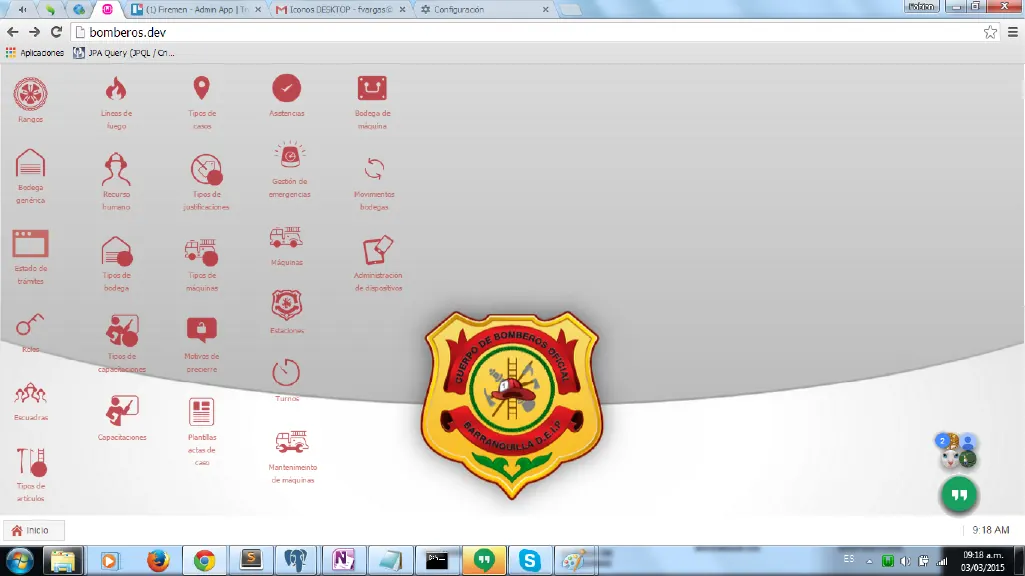Open Tipos de casos pin icon

click(201, 88)
